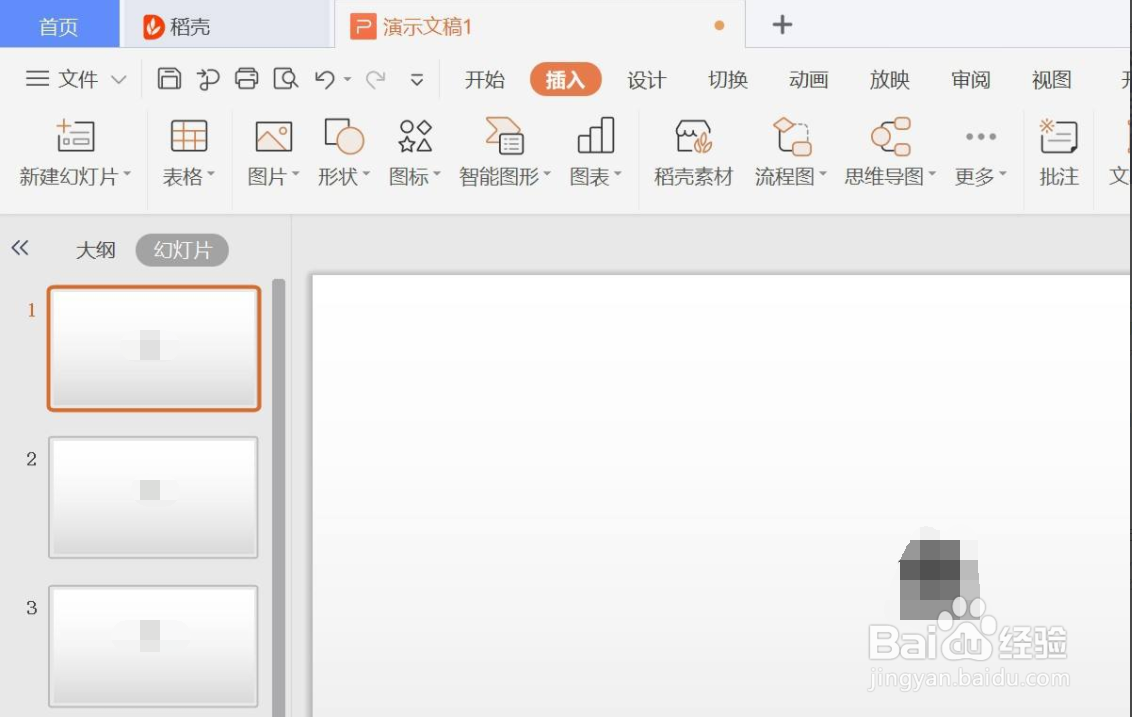The image size is (1132, 717).
Task: Switch to the 设计 design ribbon tab
Action: point(646,80)
